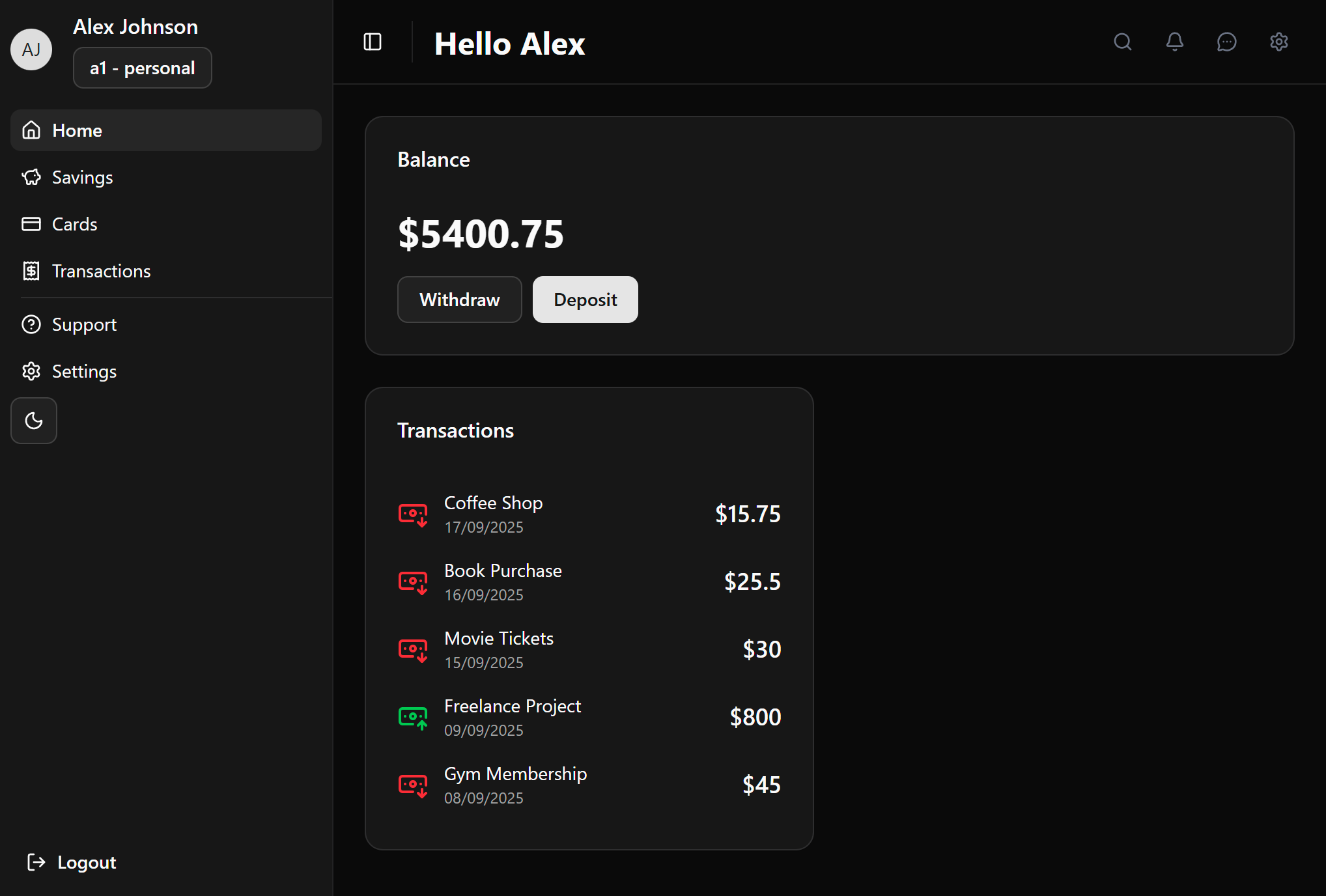Image resolution: width=1326 pixels, height=896 pixels.
Task: Click the search icon in header
Action: click(1122, 42)
